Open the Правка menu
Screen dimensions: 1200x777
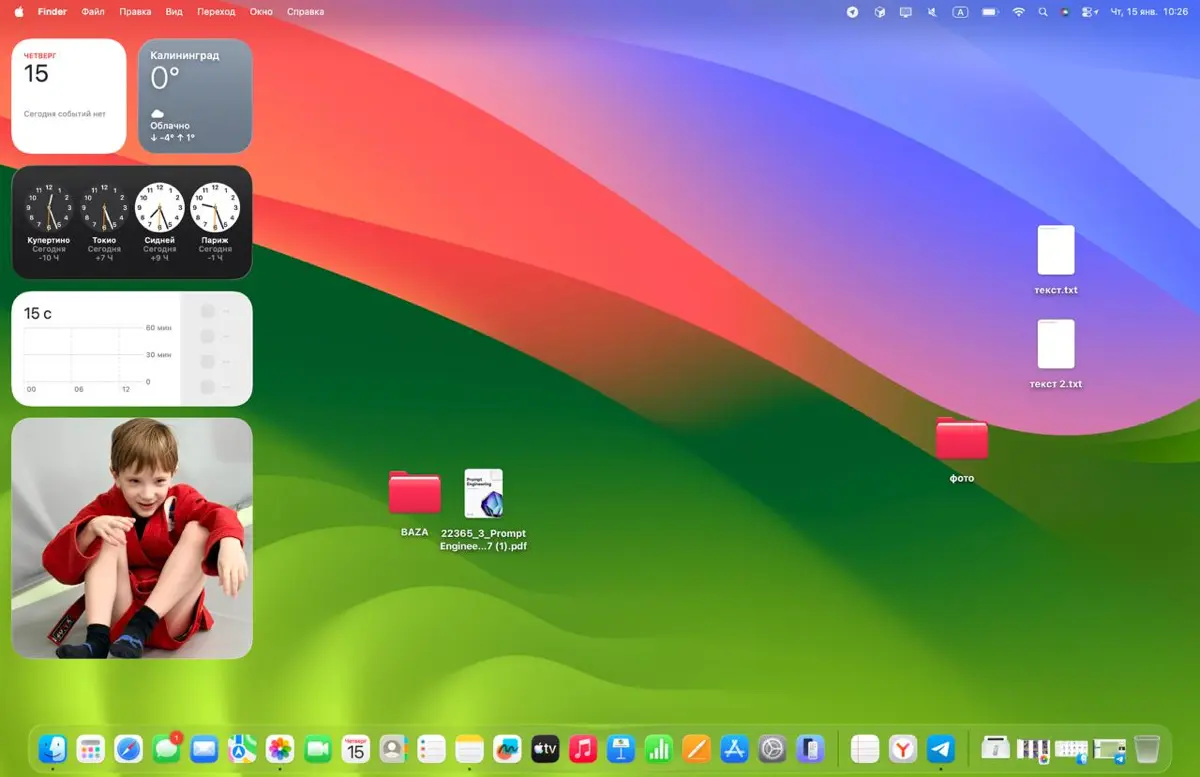135,12
